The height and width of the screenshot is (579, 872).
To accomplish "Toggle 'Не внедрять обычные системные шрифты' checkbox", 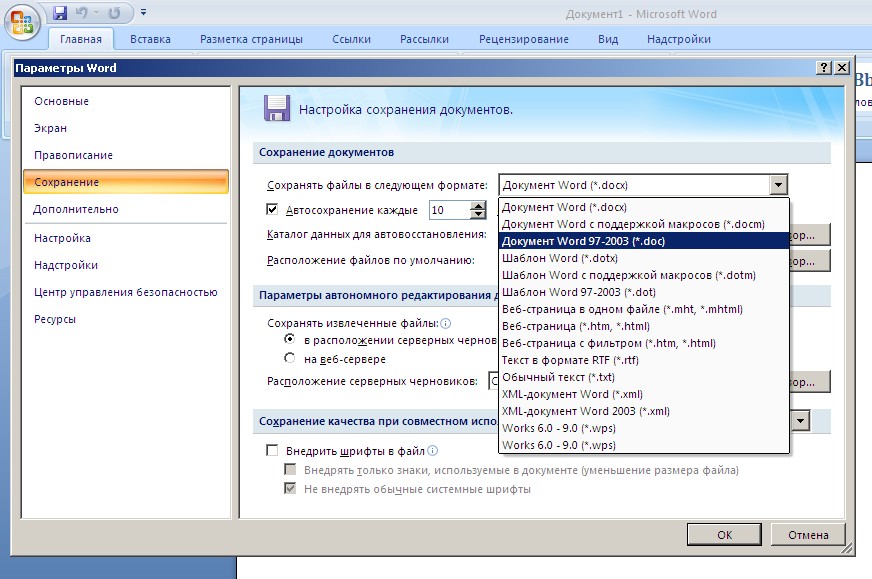I will point(290,489).
